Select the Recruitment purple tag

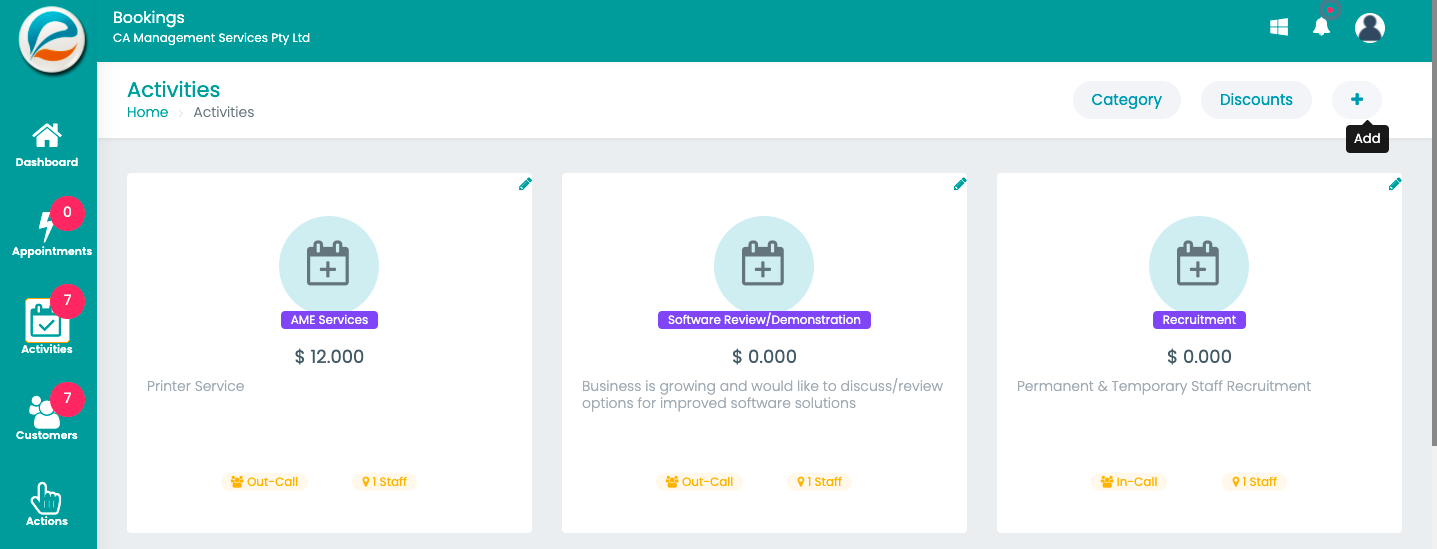[1199, 320]
